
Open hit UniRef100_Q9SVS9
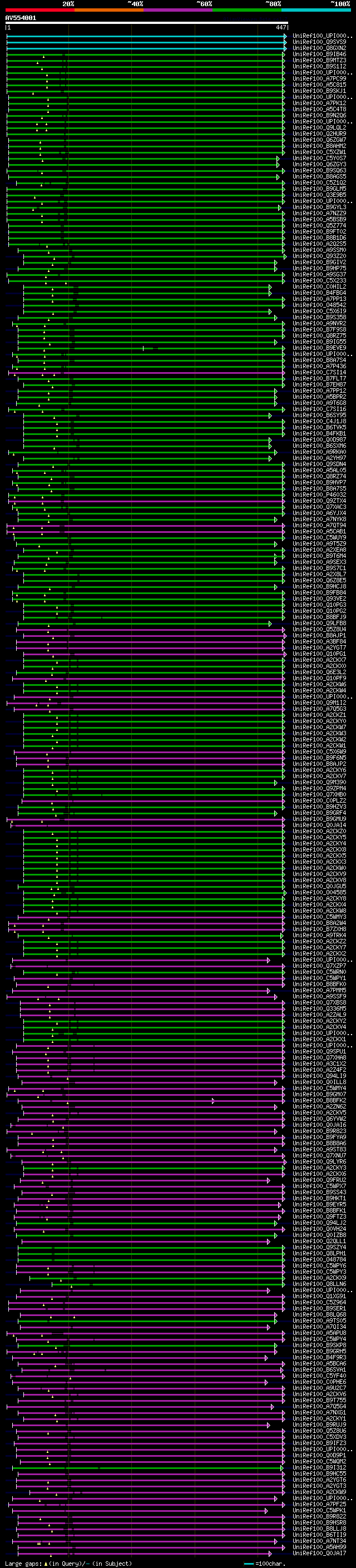[x=319, y=42]
